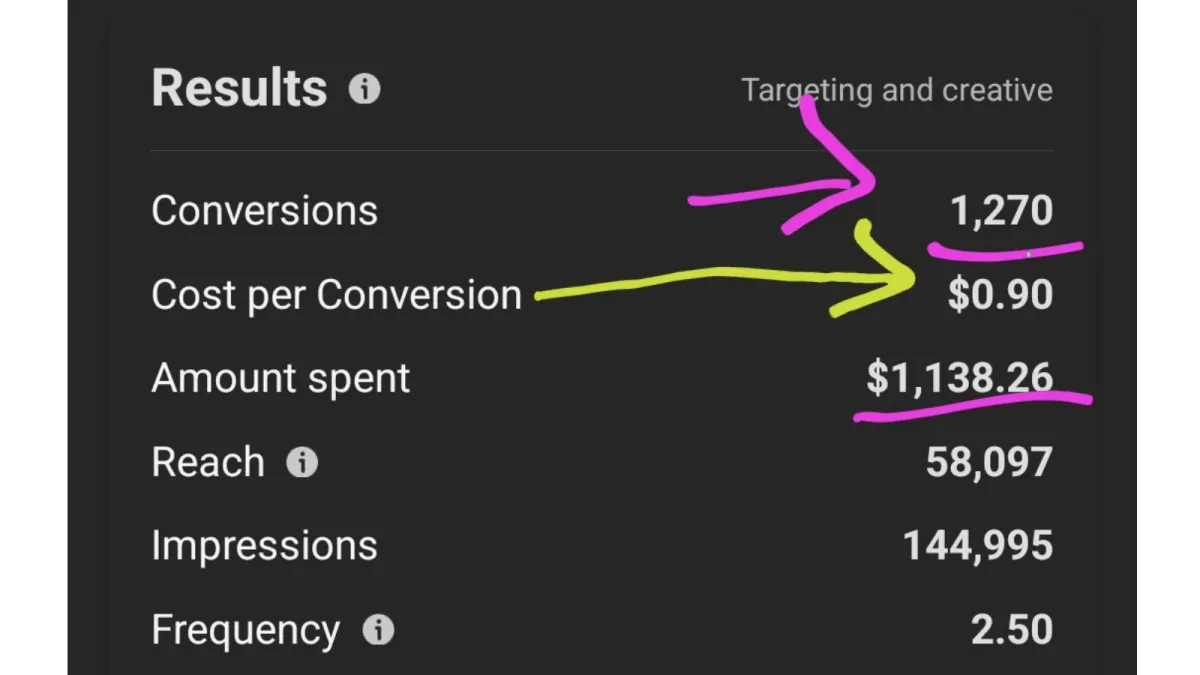1200x675 pixels.
Task: Click the 144,995 impressions value
Action: [x=978, y=547]
